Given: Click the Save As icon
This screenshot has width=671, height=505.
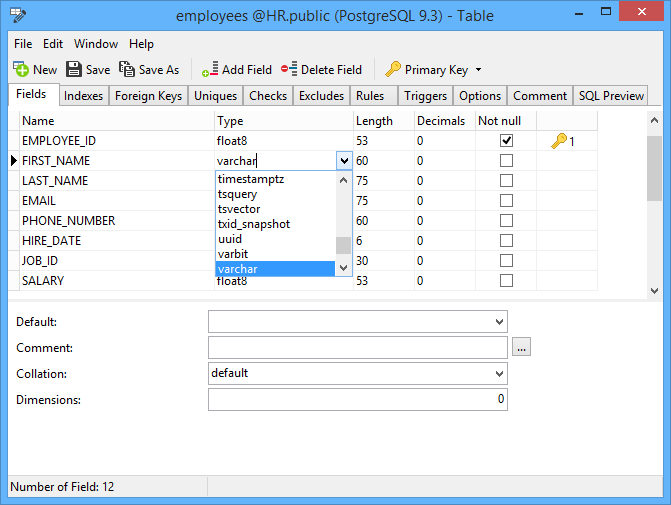Looking at the screenshot, I should click(x=127, y=69).
